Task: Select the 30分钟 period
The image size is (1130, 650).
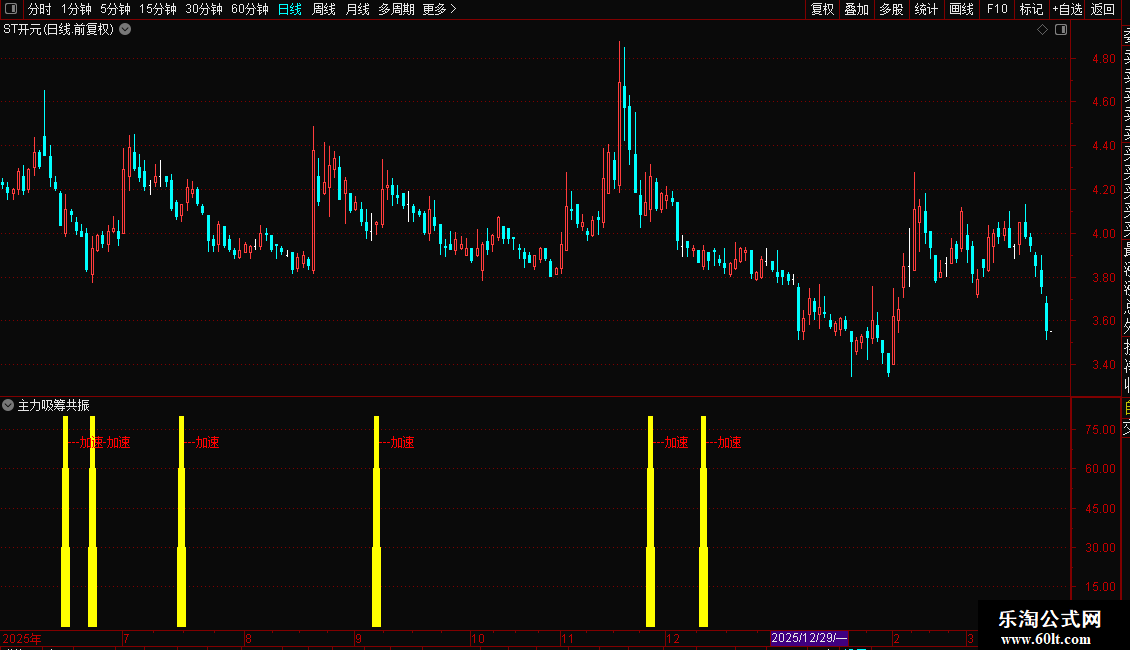Action: coord(204,9)
